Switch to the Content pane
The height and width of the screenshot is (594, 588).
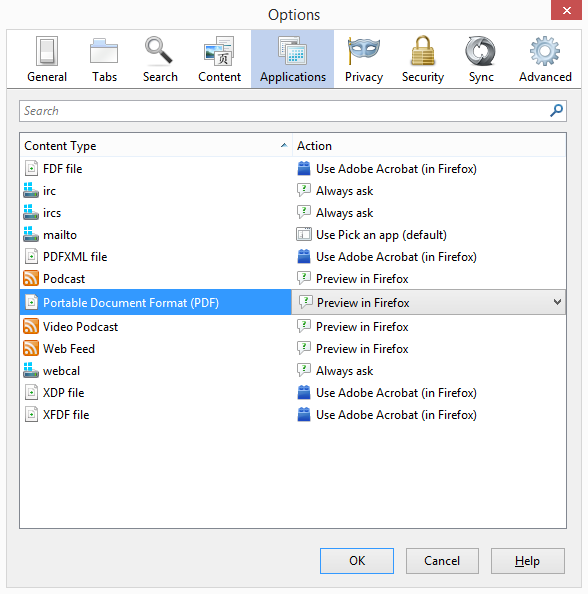coord(219,59)
